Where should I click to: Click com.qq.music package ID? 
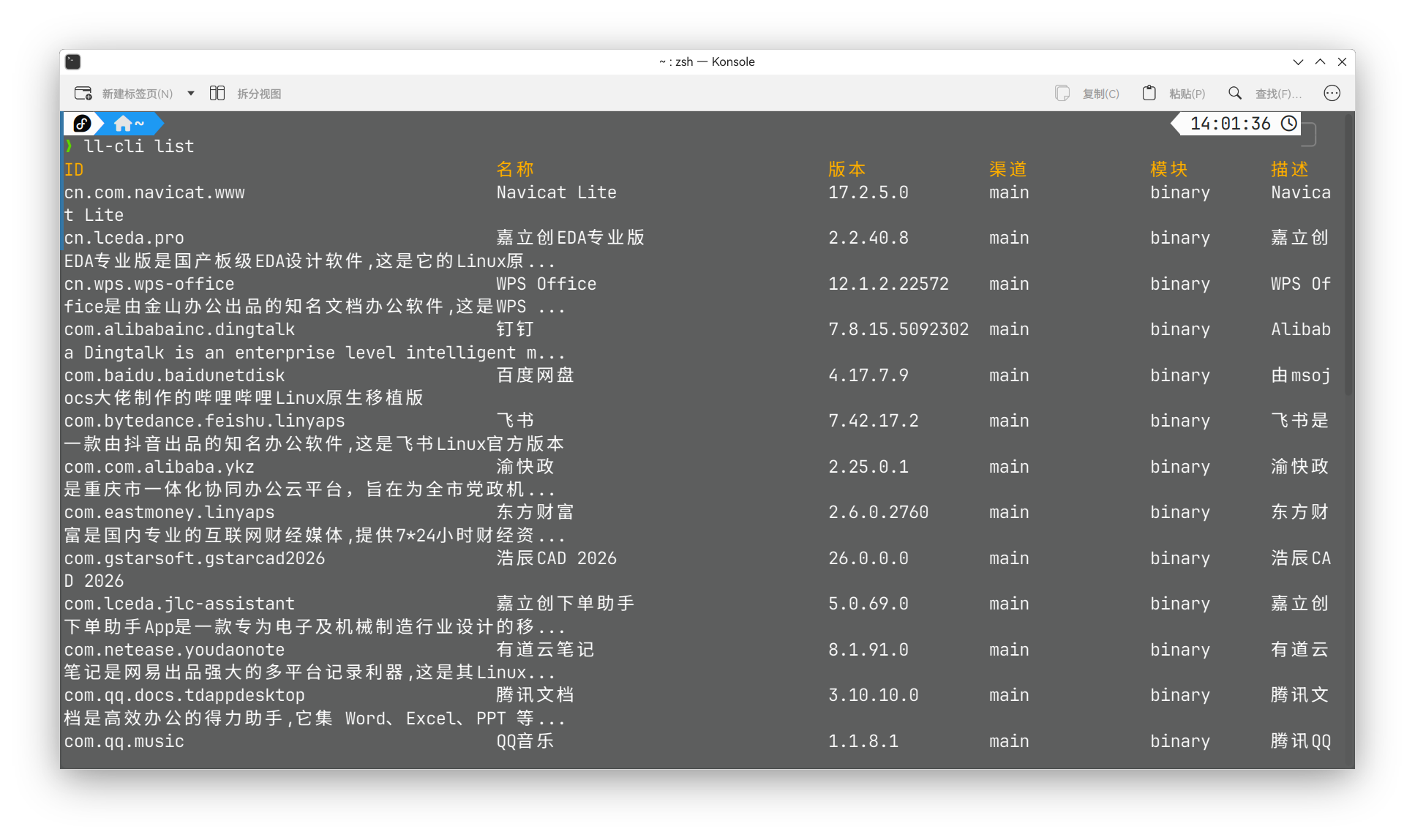tap(124, 741)
